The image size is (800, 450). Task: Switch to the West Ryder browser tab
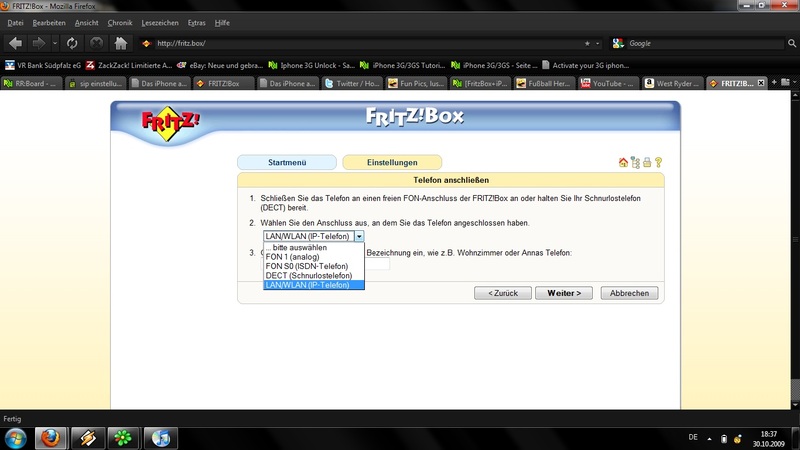(x=672, y=83)
